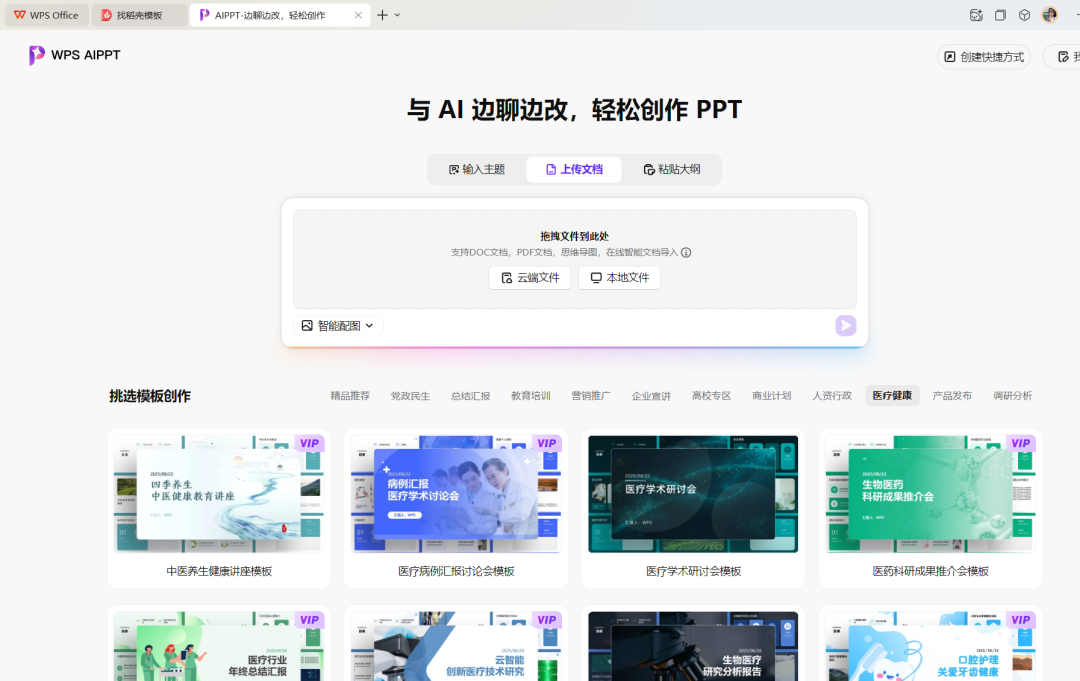Select 总结汇报 template category

pos(470,396)
